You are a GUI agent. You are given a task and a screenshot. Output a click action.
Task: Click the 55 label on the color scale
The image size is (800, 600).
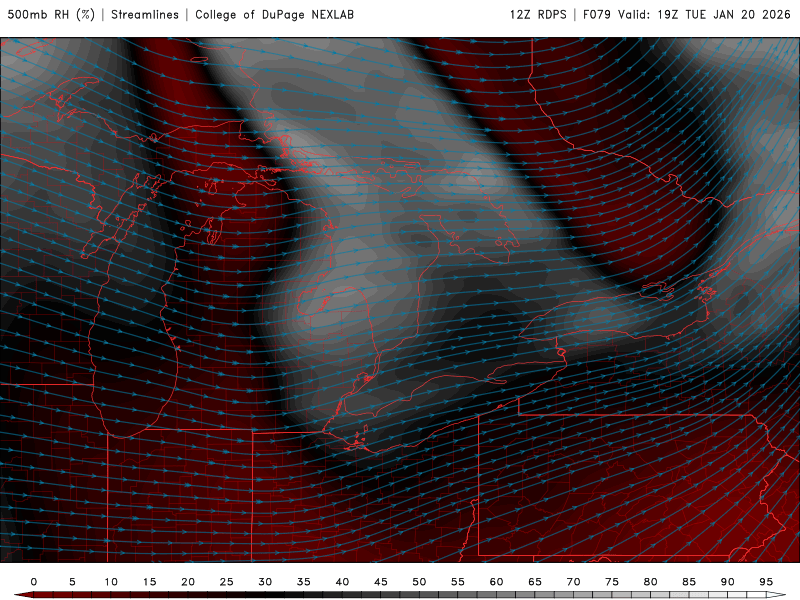(x=458, y=582)
